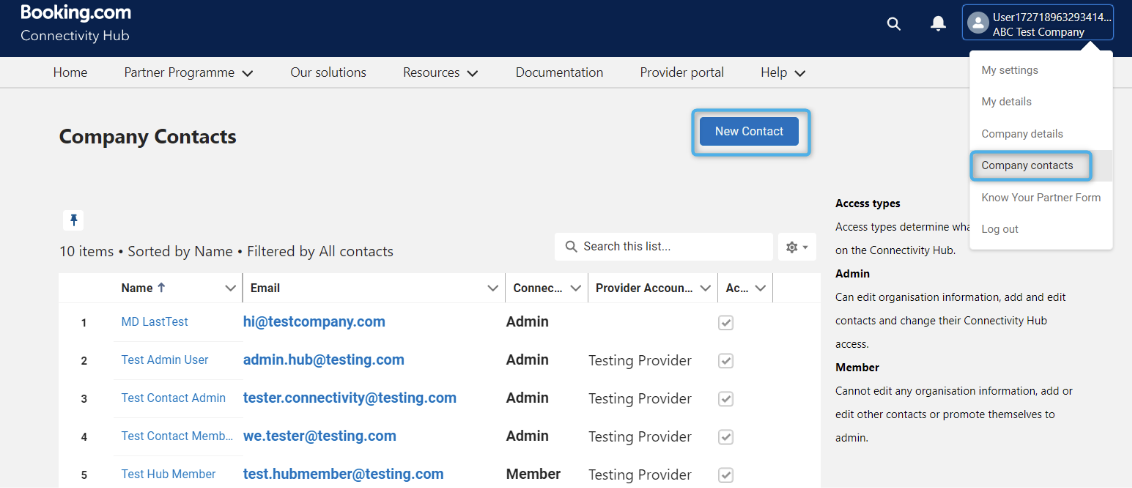Click into Search this list field

tap(670, 247)
